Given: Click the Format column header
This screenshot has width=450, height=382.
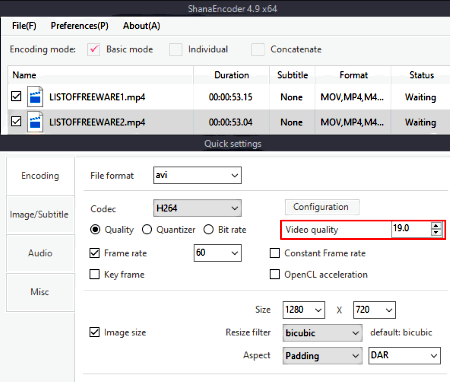Looking at the screenshot, I should [x=353, y=75].
